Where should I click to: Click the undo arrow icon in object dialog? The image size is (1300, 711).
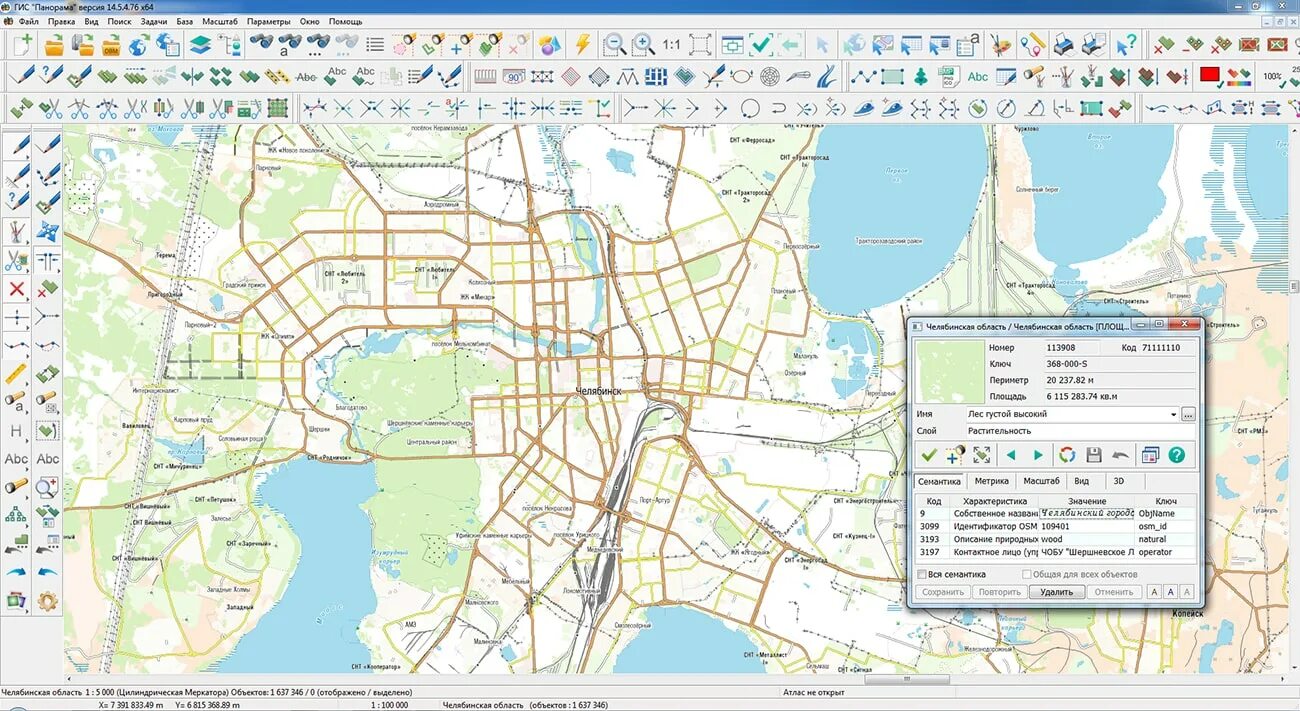[1120, 455]
